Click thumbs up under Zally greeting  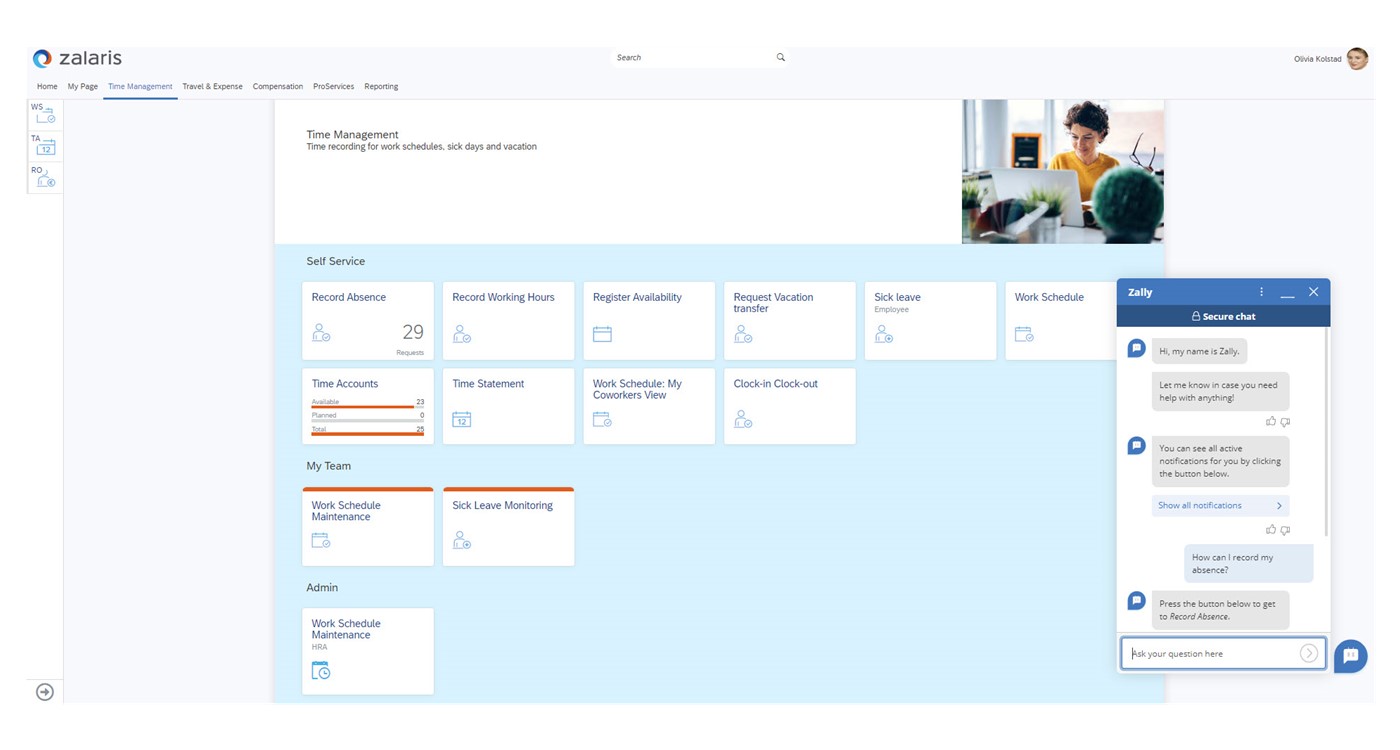point(1271,422)
